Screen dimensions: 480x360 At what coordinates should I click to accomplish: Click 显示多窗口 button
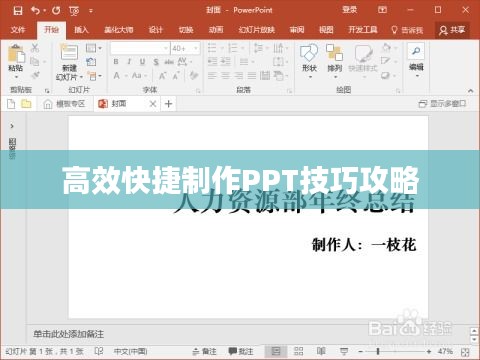pyautogui.click(x=442, y=104)
